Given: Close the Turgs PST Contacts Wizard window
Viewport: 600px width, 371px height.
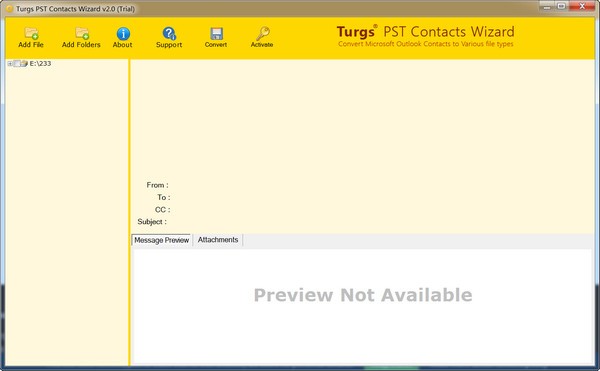Looking at the screenshot, I should pos(582,6).
